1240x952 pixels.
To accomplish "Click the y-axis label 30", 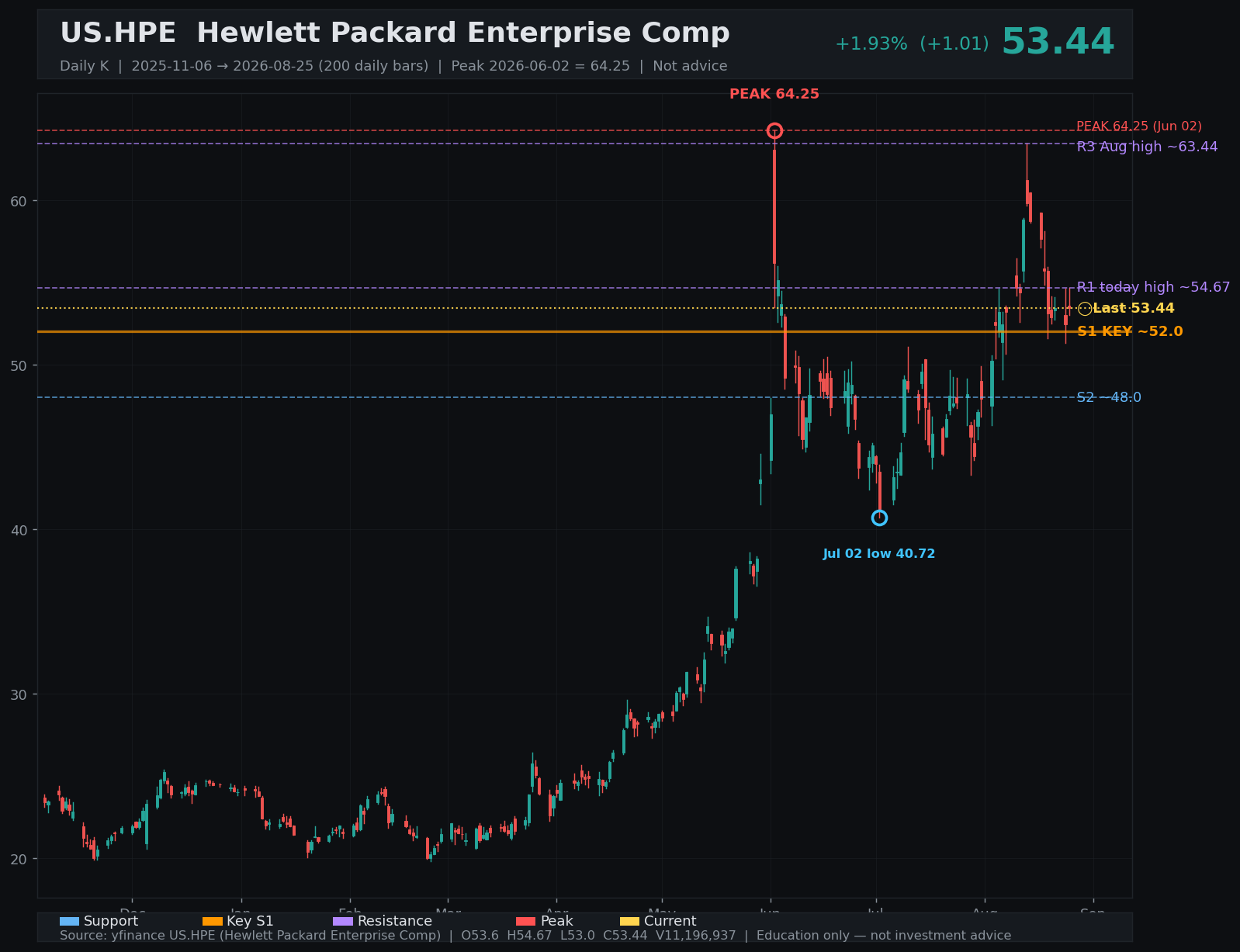I will pos(19,694).
